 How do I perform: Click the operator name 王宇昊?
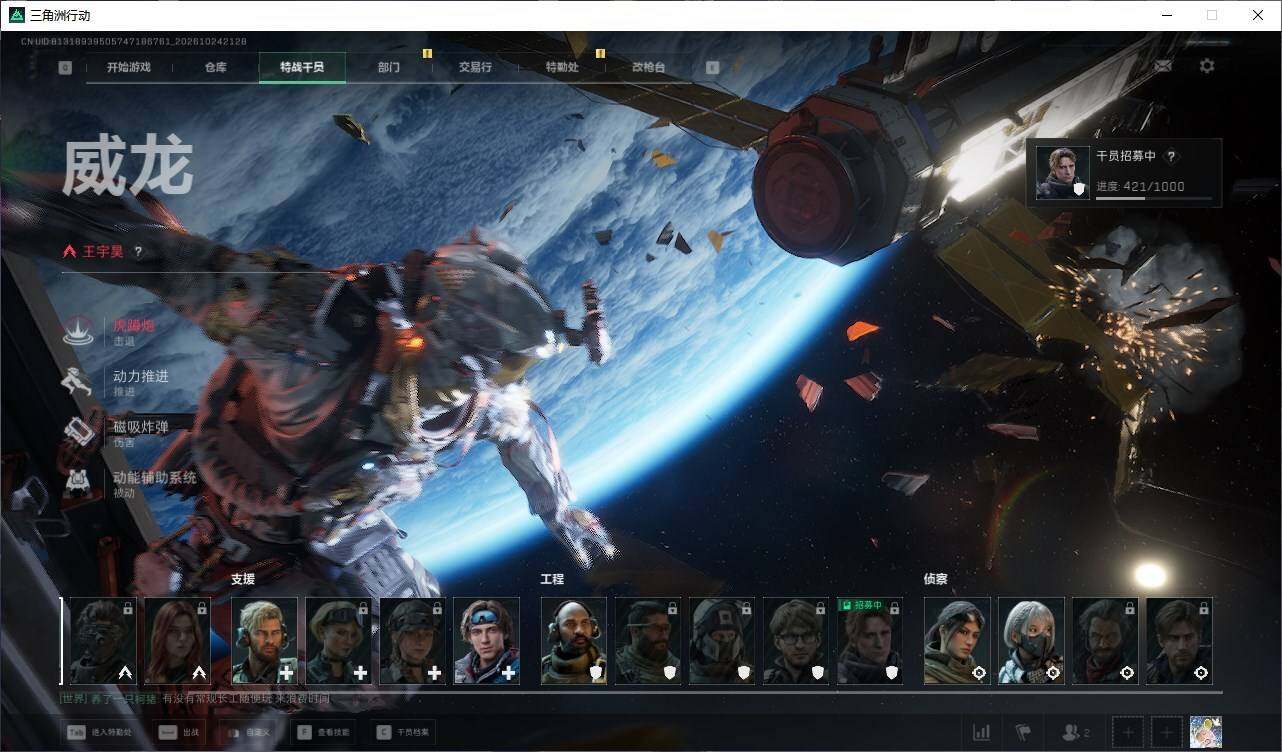pyautogui.click(x=101, y=252)
